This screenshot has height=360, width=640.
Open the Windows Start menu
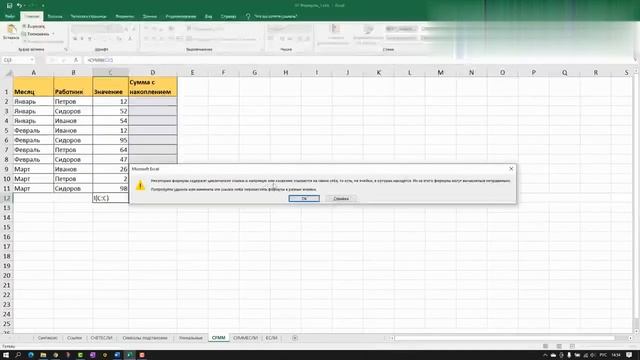[x=6, y=355]
